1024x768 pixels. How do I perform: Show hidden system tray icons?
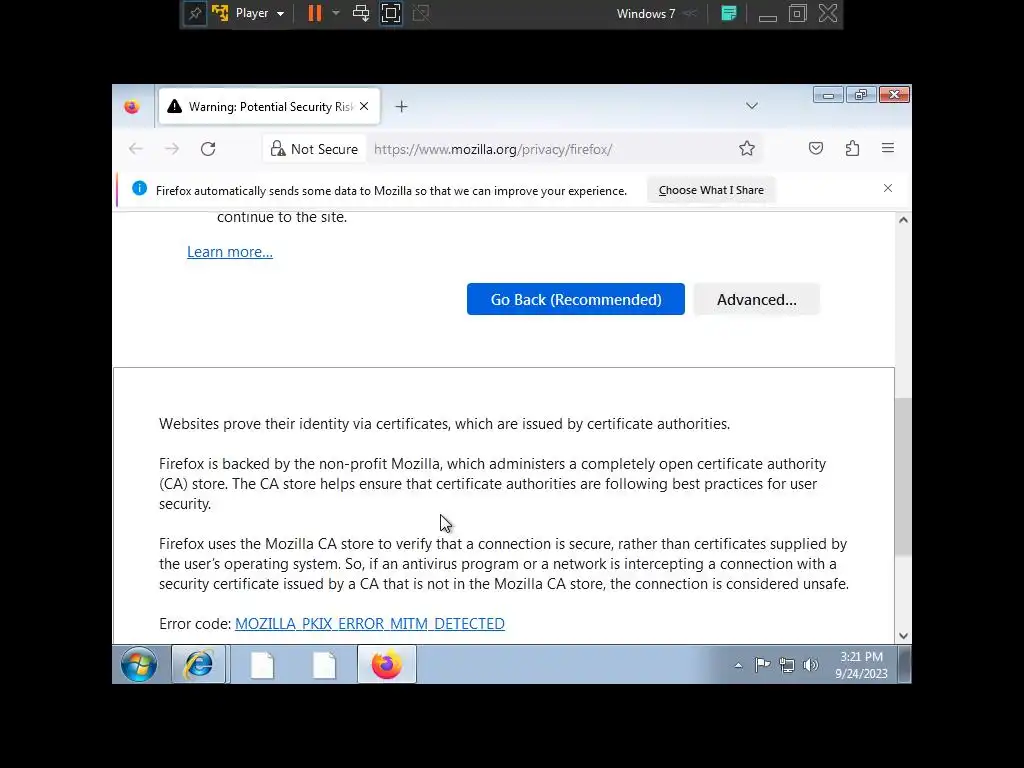click(738, 665)
